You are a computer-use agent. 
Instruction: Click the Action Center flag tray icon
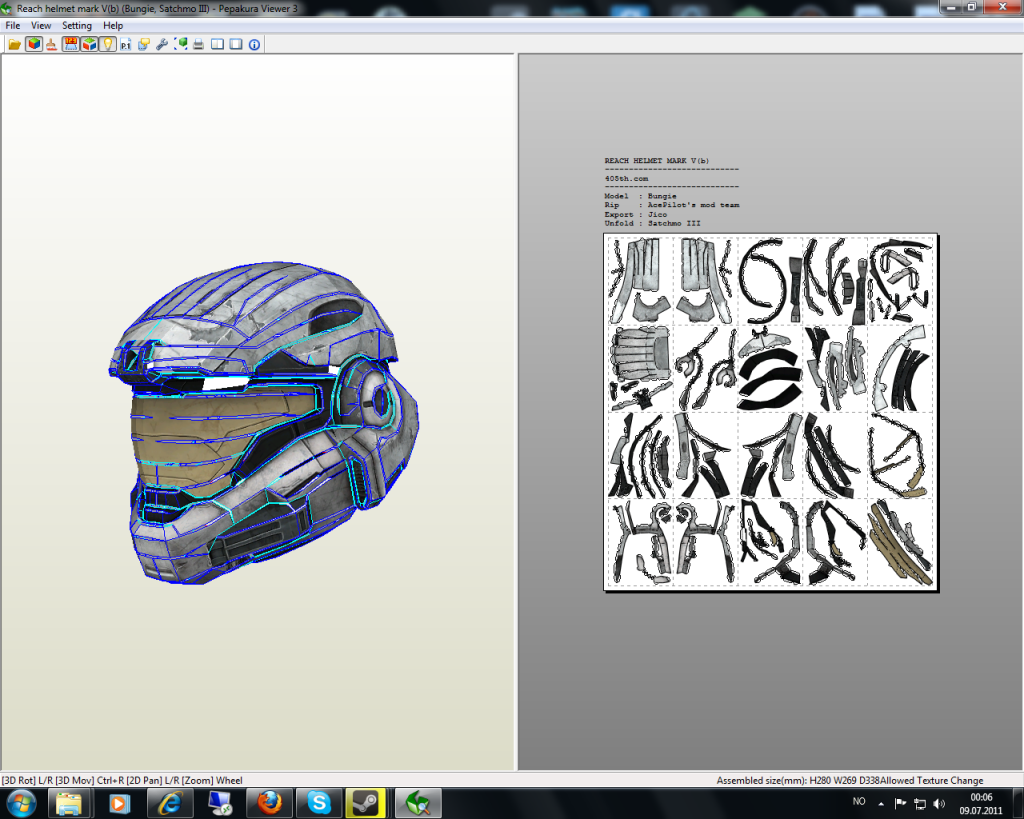click(x=901, y=803)
